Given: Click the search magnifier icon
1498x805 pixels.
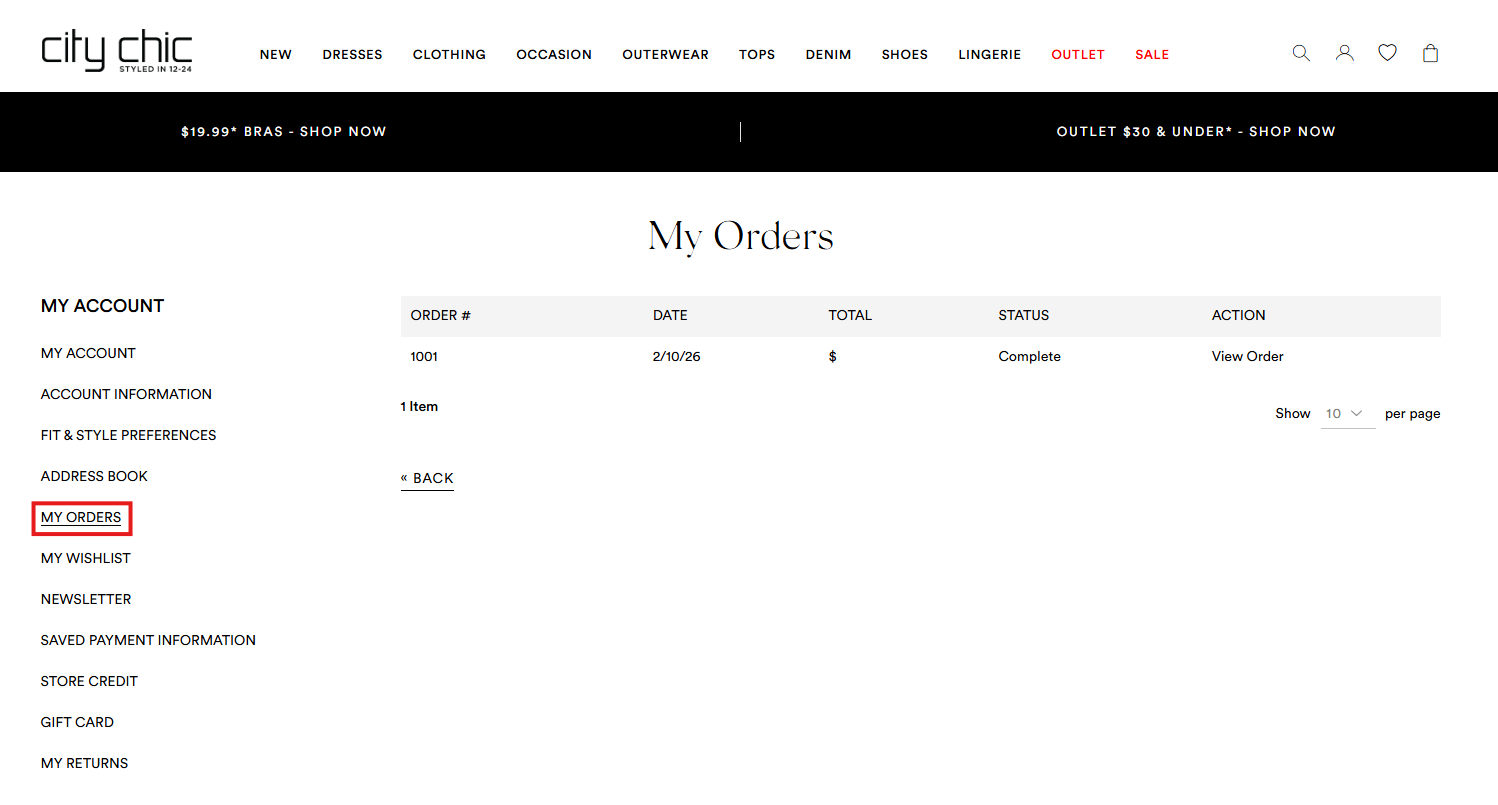Looking at the screenshot, I should [1300, 53].
